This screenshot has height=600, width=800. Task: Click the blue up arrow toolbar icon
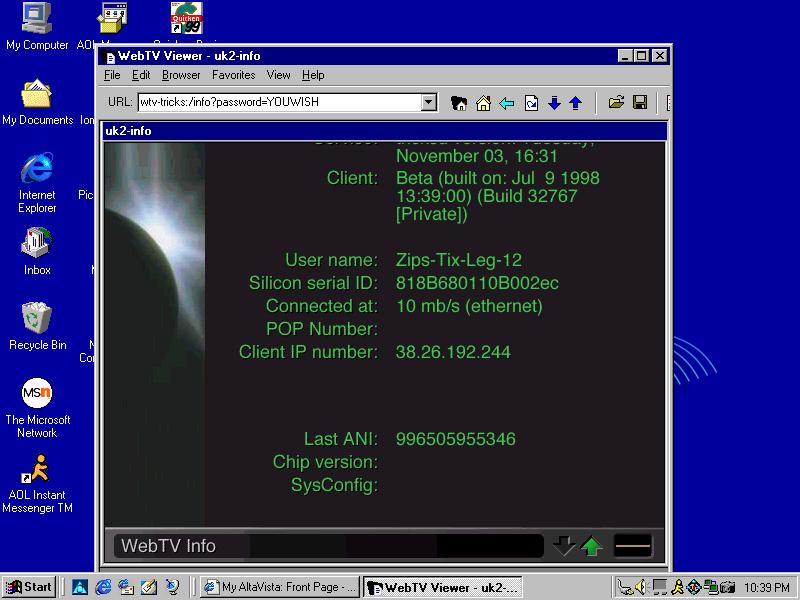point(576,103)
